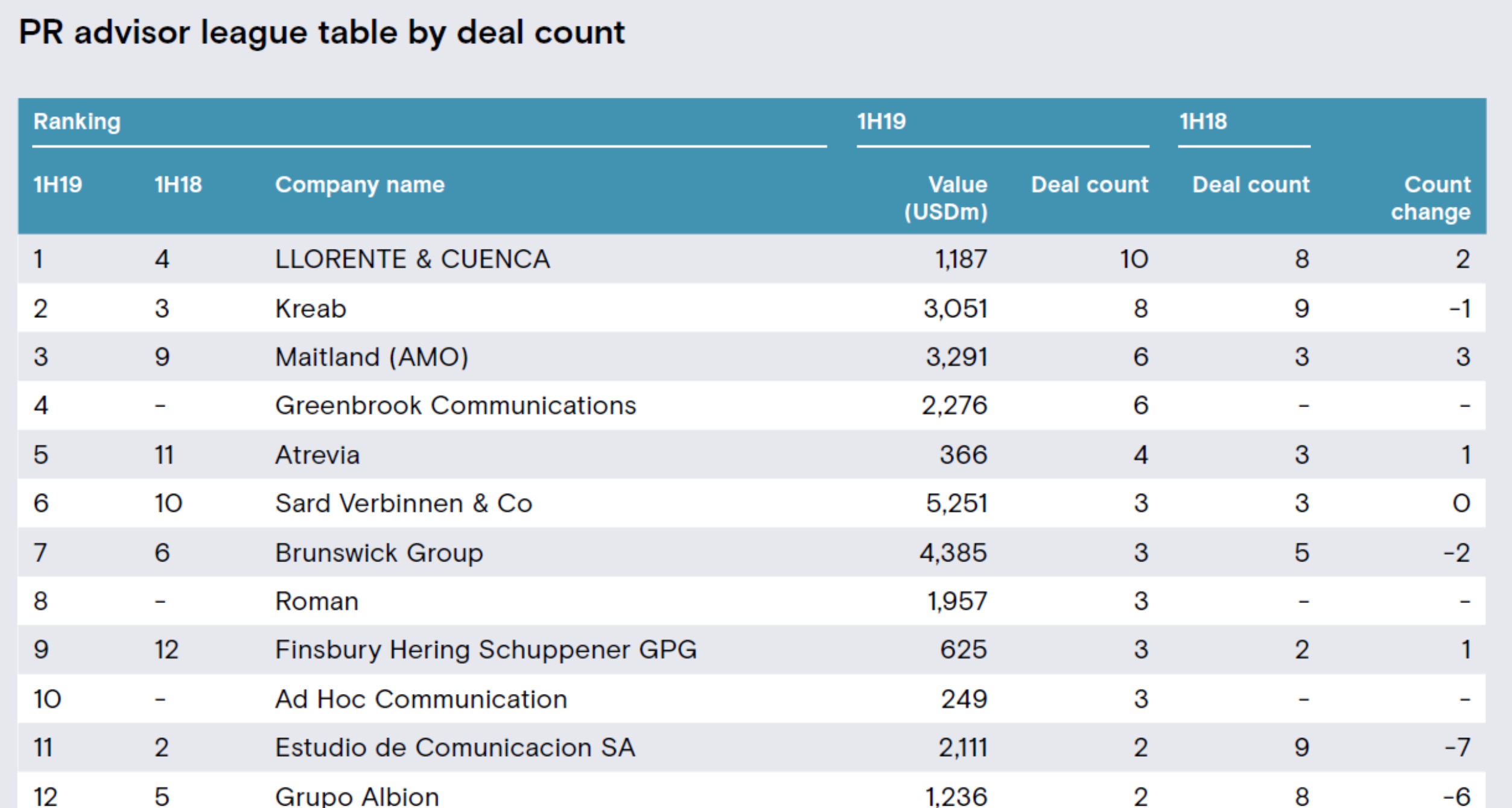
Task: Click value 3,051 in Kreab row
Action: pyautogui.click(x=956, y=309)
